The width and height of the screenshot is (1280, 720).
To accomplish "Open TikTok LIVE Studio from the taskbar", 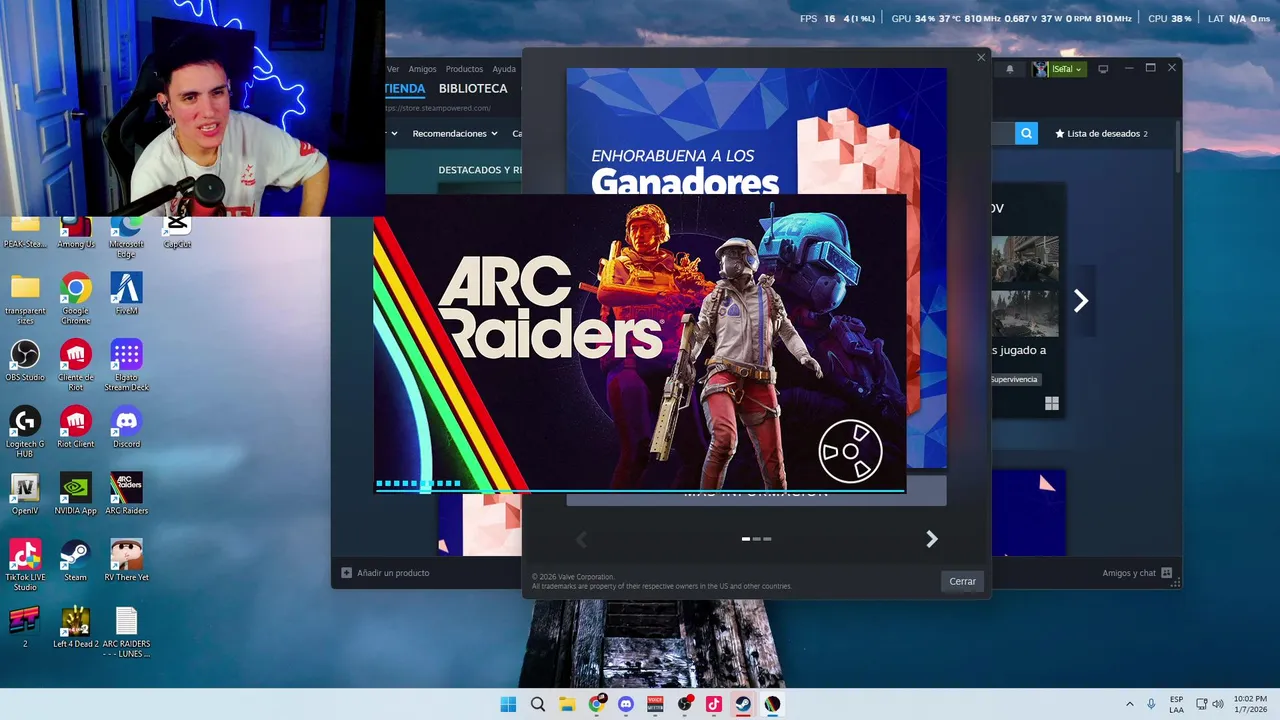I will pyautogui.click(x=714, y=704).
